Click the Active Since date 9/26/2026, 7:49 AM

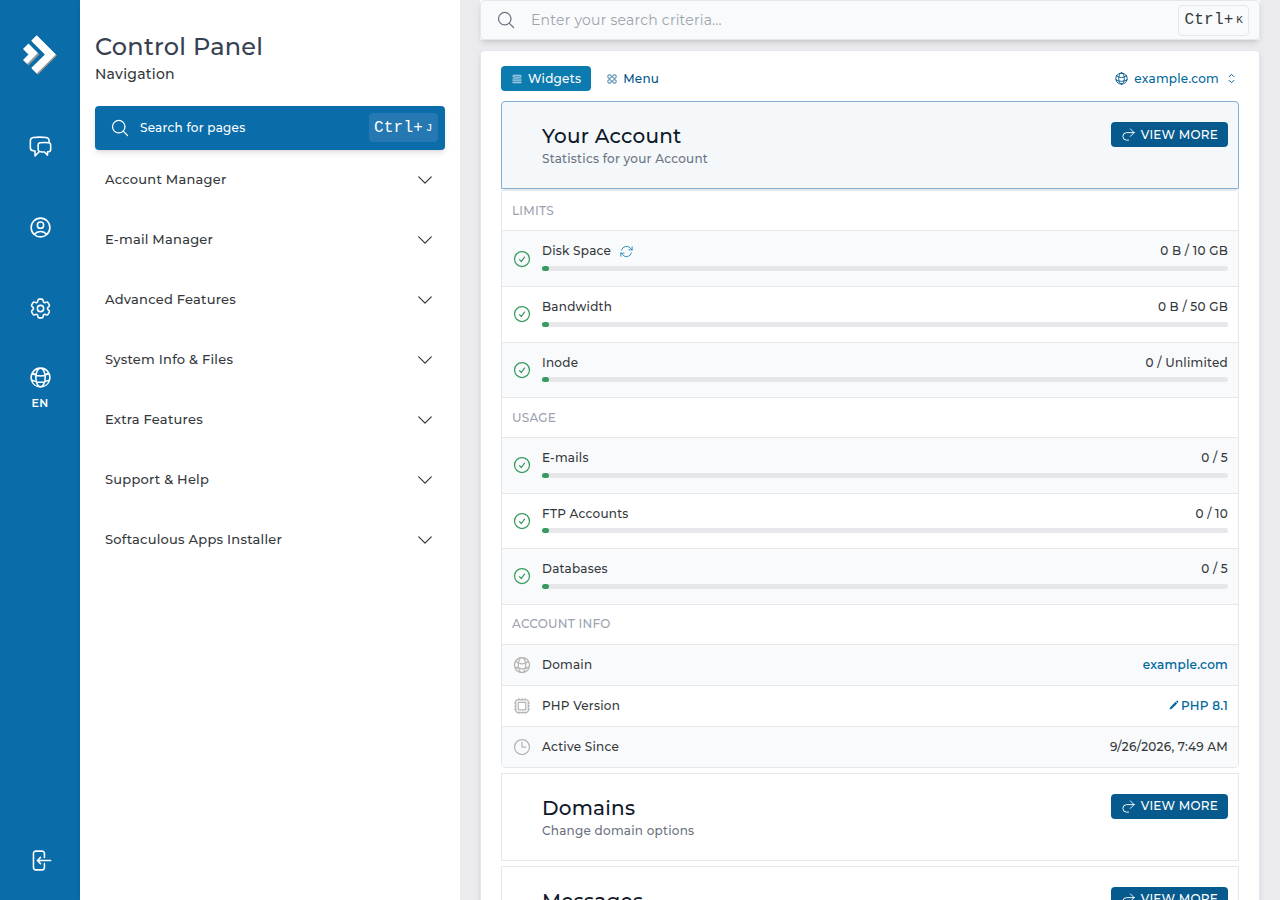coord(1168,747)
